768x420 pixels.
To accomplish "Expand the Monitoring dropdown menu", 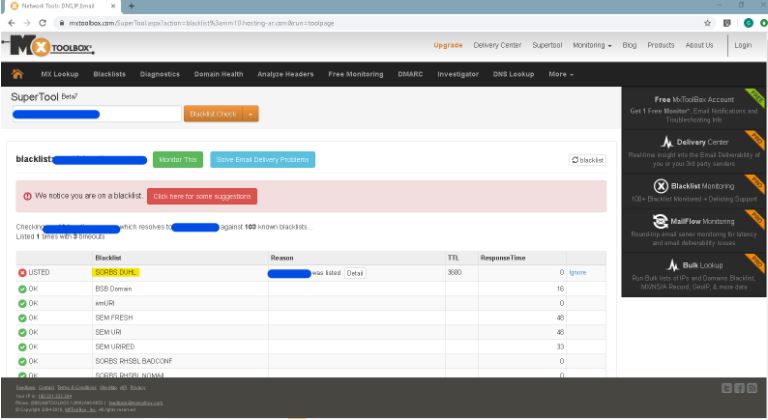I will click(x=592, y=45).
